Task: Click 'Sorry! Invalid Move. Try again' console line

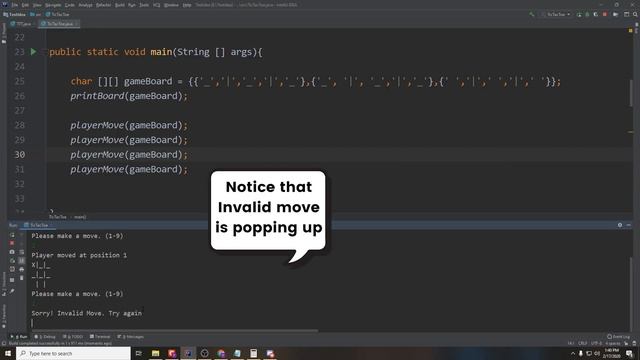Action: pos(87,313)
